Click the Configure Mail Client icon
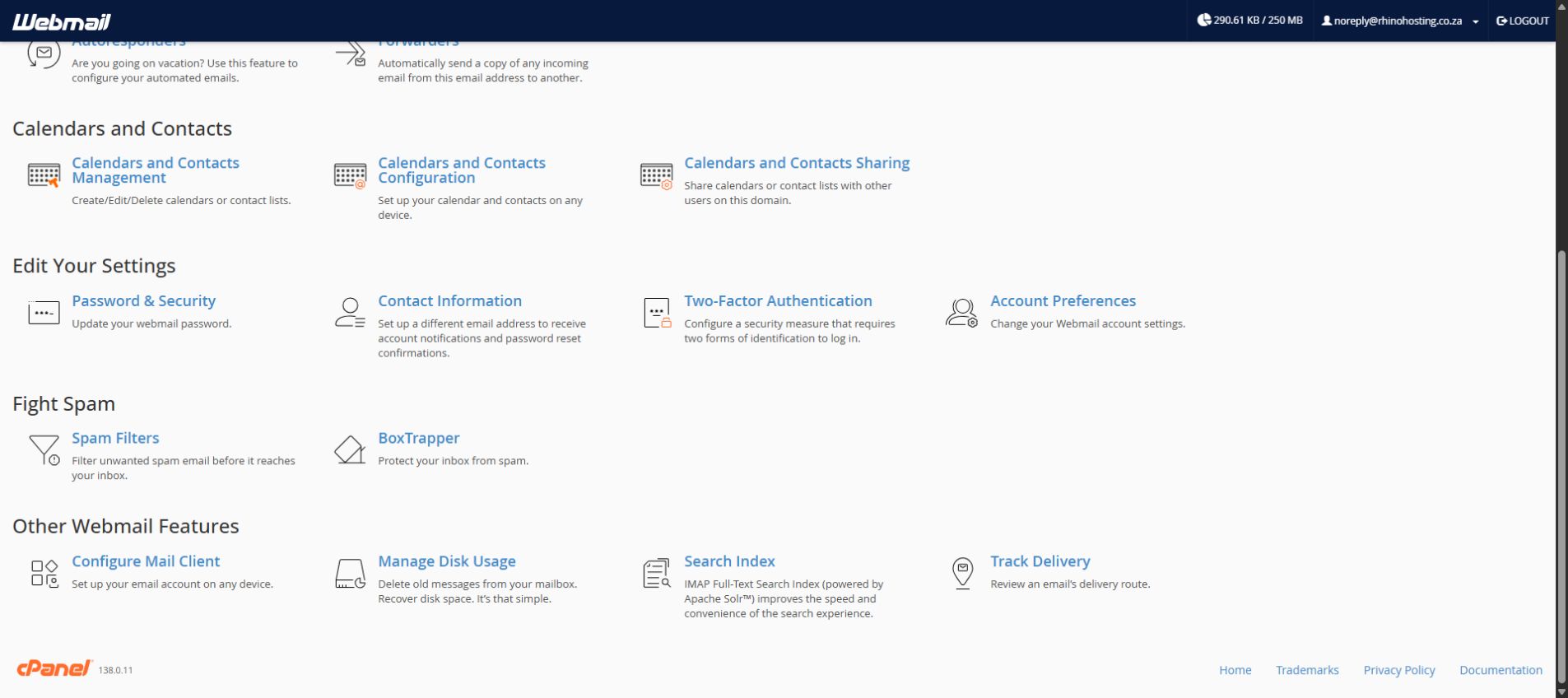 coord(44,573)
